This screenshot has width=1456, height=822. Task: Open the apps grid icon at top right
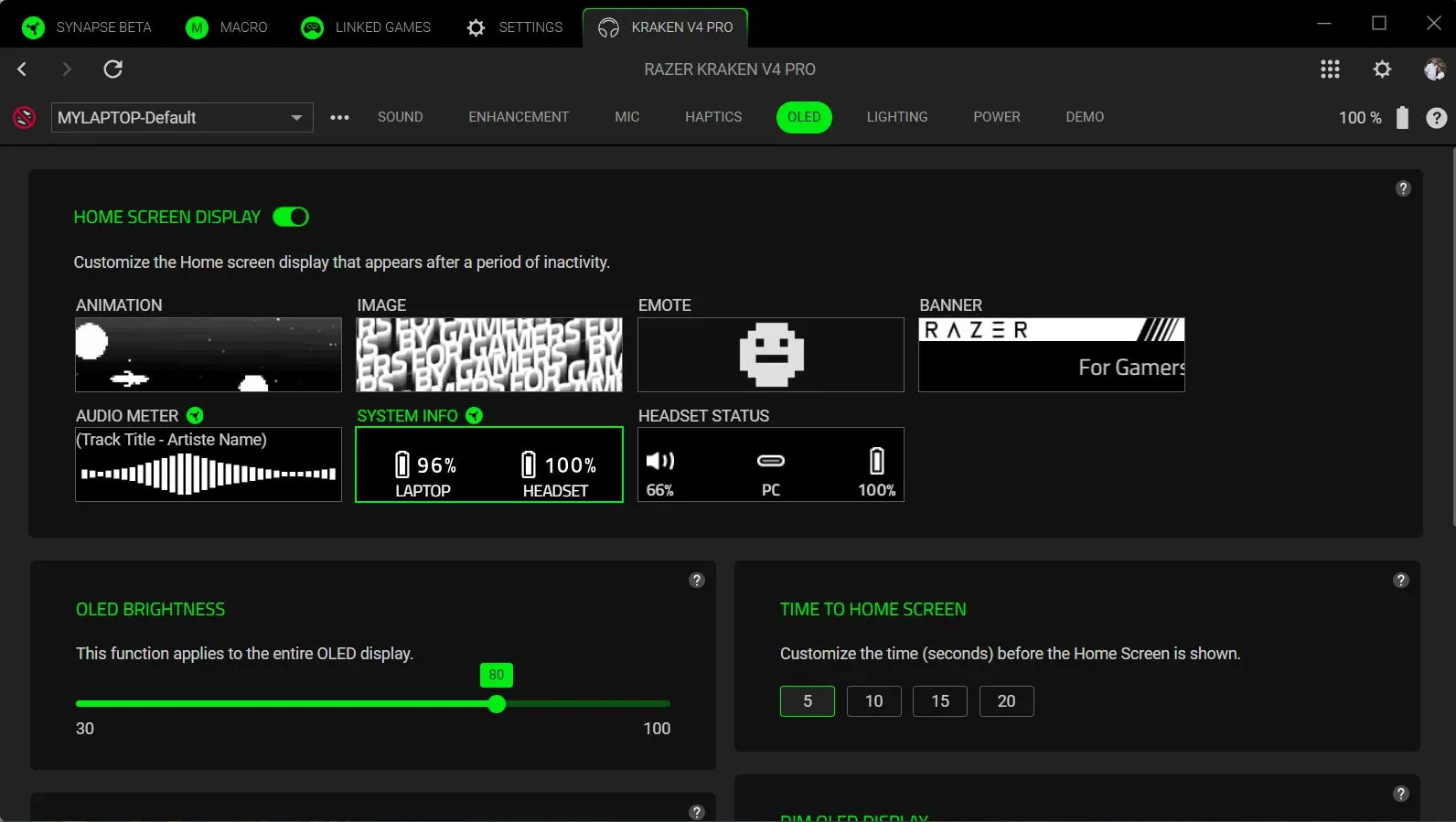click(x=1330, y=69)
